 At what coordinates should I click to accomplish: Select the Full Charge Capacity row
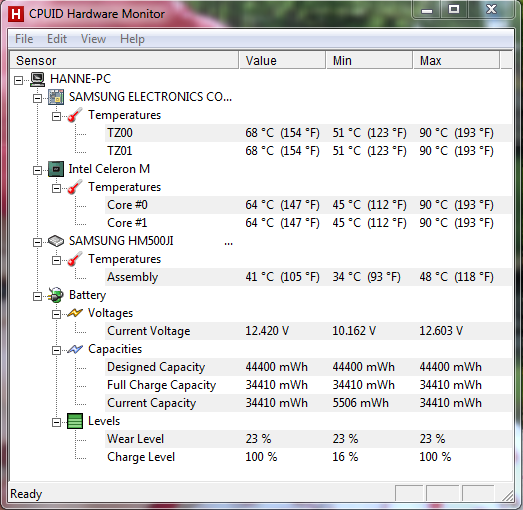click(x=309, y=385)
